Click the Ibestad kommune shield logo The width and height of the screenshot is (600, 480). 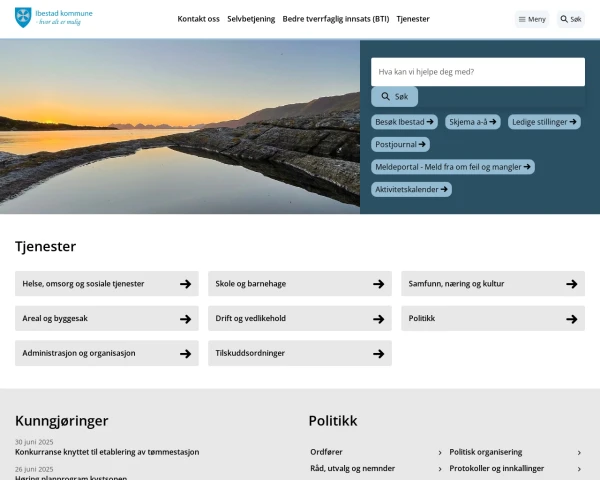[23, 18]
